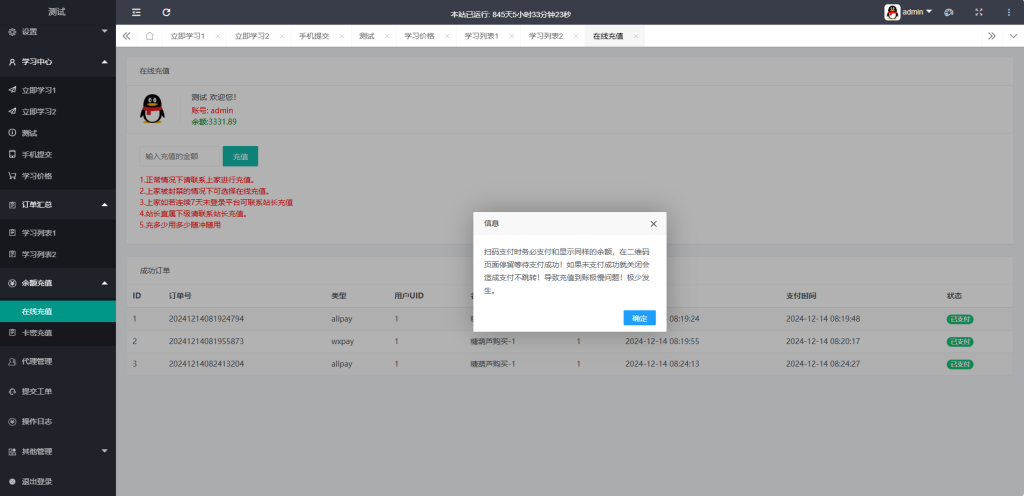This screenshot has width=1024, height=496.
Task: Open the admin user dropdown
Action: (x=908, y=12)
